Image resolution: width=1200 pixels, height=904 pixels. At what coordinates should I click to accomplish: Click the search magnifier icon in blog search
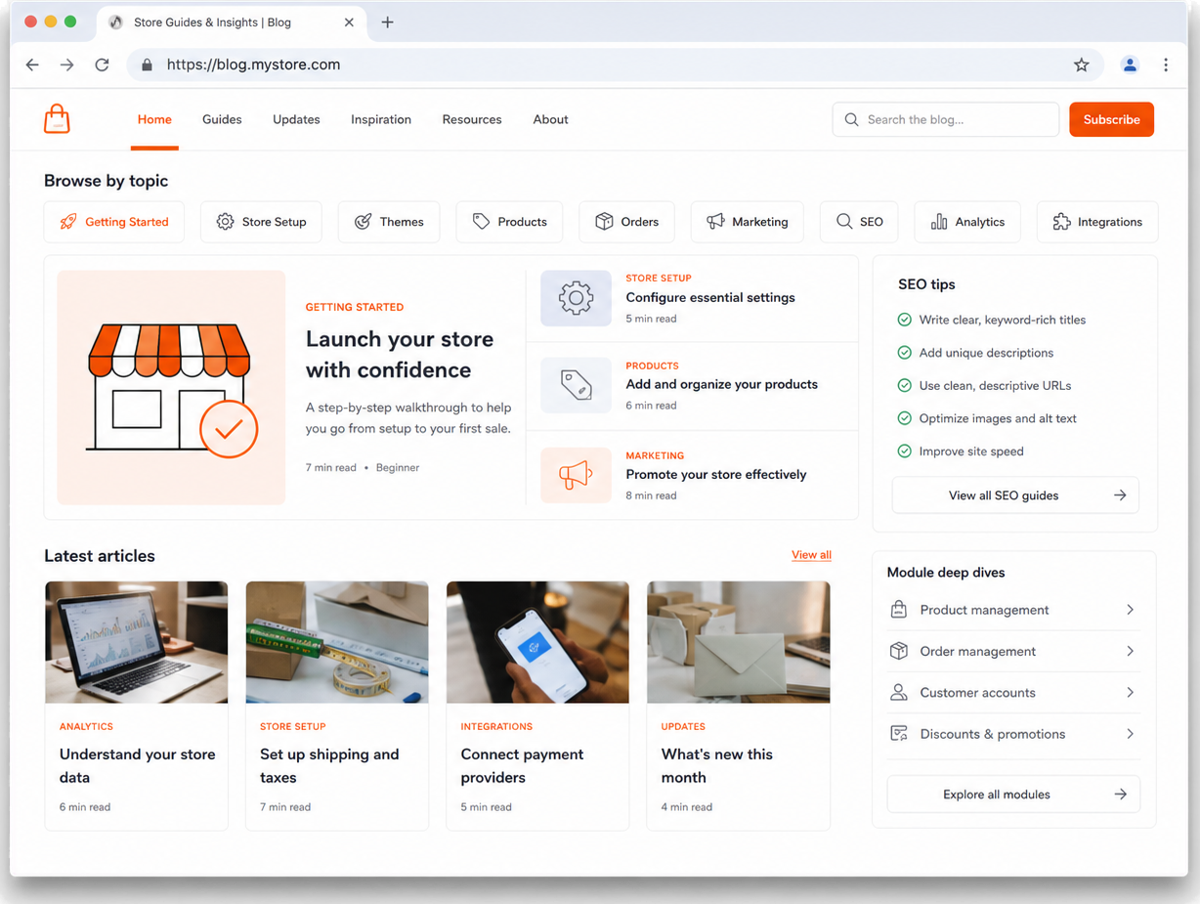pos(852,120)
